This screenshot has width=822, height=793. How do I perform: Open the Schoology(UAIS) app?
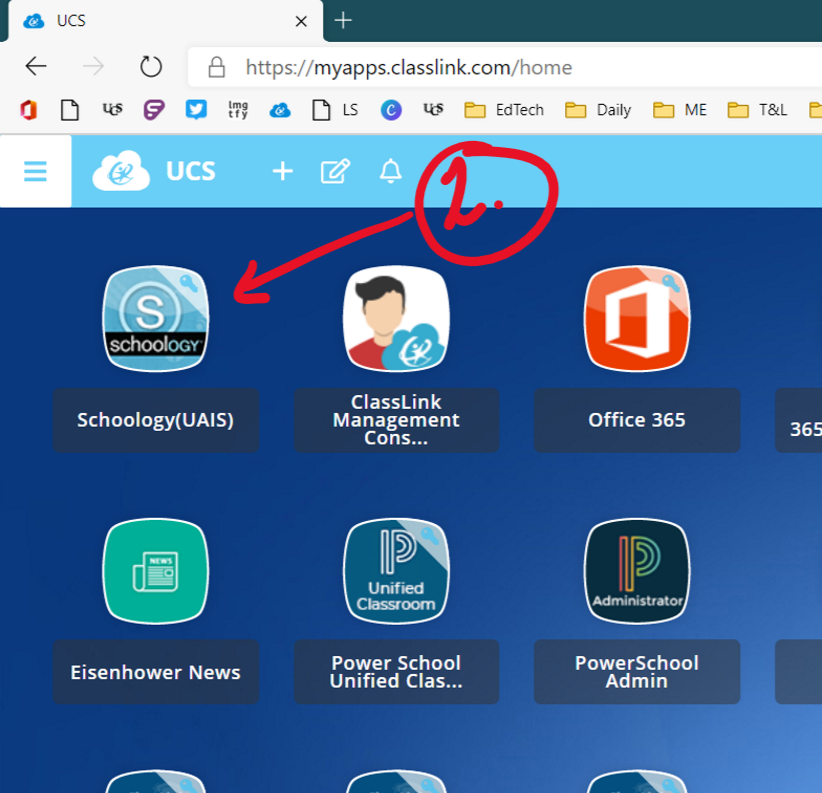[156, 318]
